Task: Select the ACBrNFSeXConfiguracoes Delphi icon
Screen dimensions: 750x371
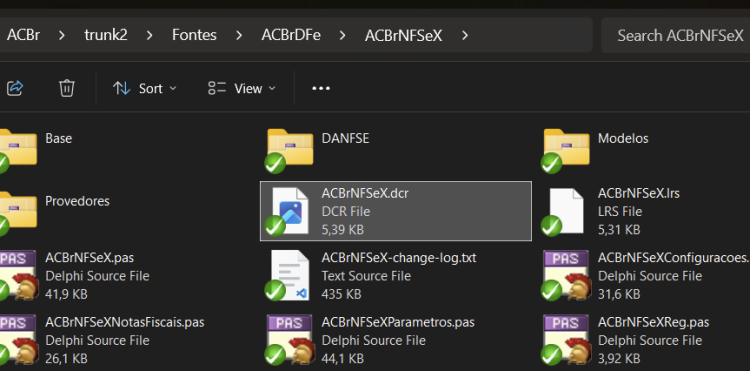Action: [565, 275]
